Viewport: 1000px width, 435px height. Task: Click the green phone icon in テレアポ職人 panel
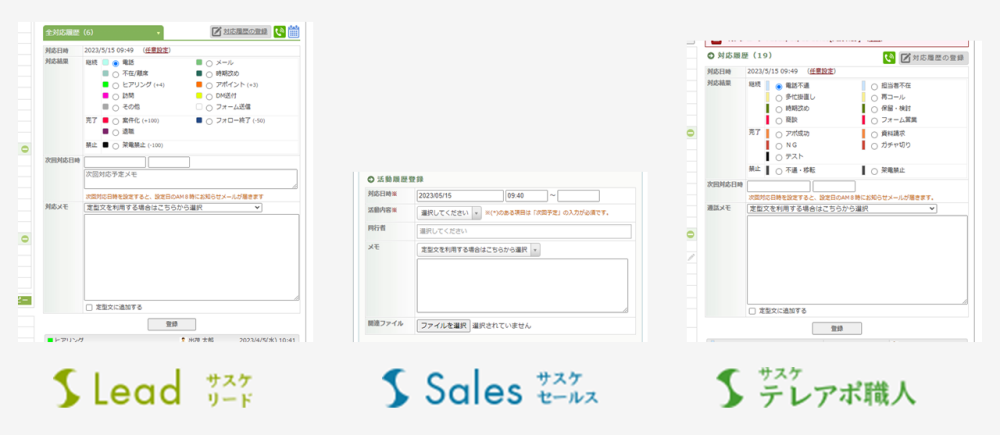(x=889, y=58)
